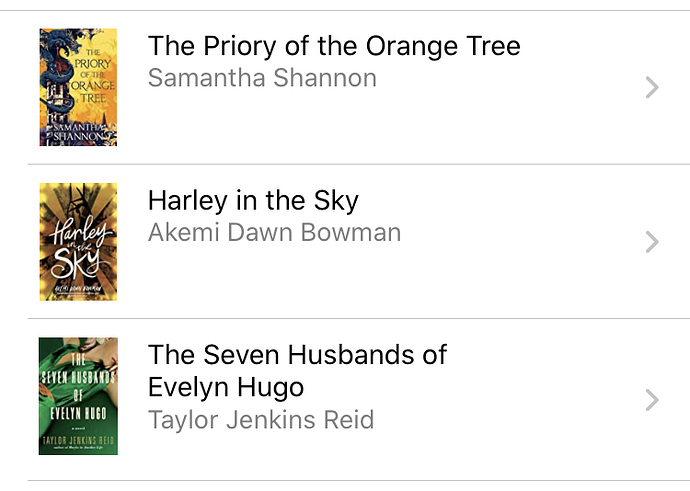This screenshot has width=690, height=491.
Task: Open the Priory of the Orange Tree chevron
Action: click(652, 87)
